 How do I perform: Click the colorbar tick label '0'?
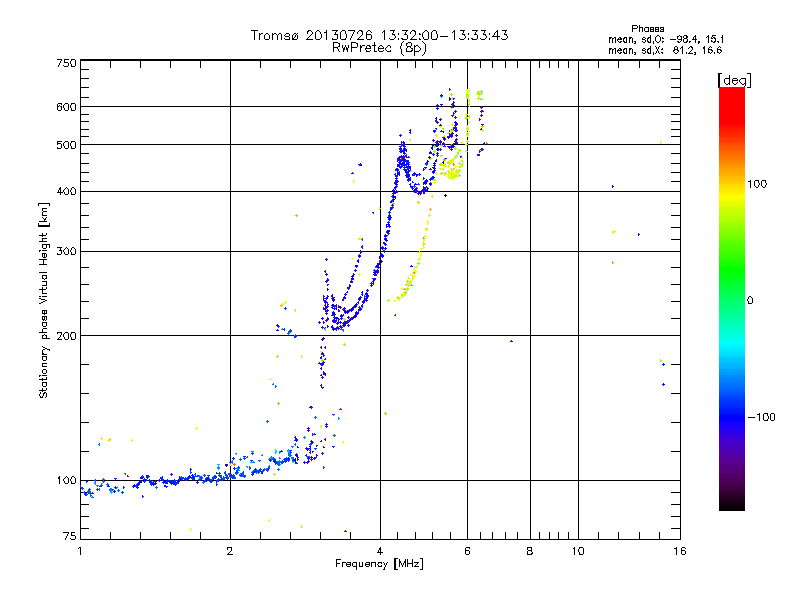(x=750, y=301)
